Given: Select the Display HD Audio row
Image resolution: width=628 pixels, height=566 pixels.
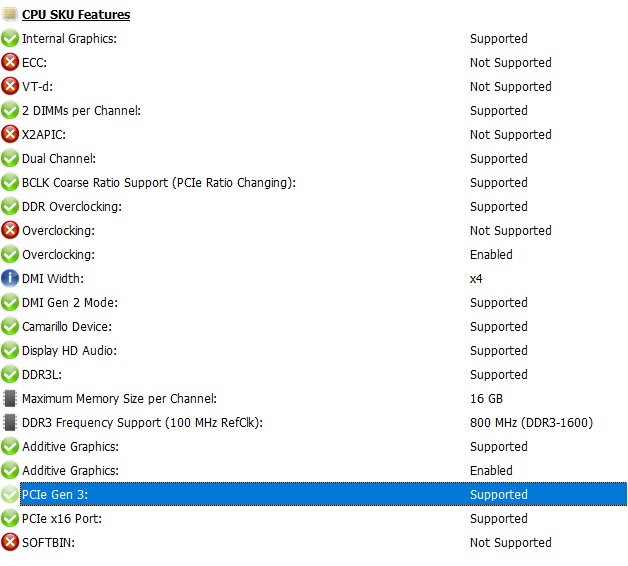Looking at the screenshot, I should pos(314,350).
